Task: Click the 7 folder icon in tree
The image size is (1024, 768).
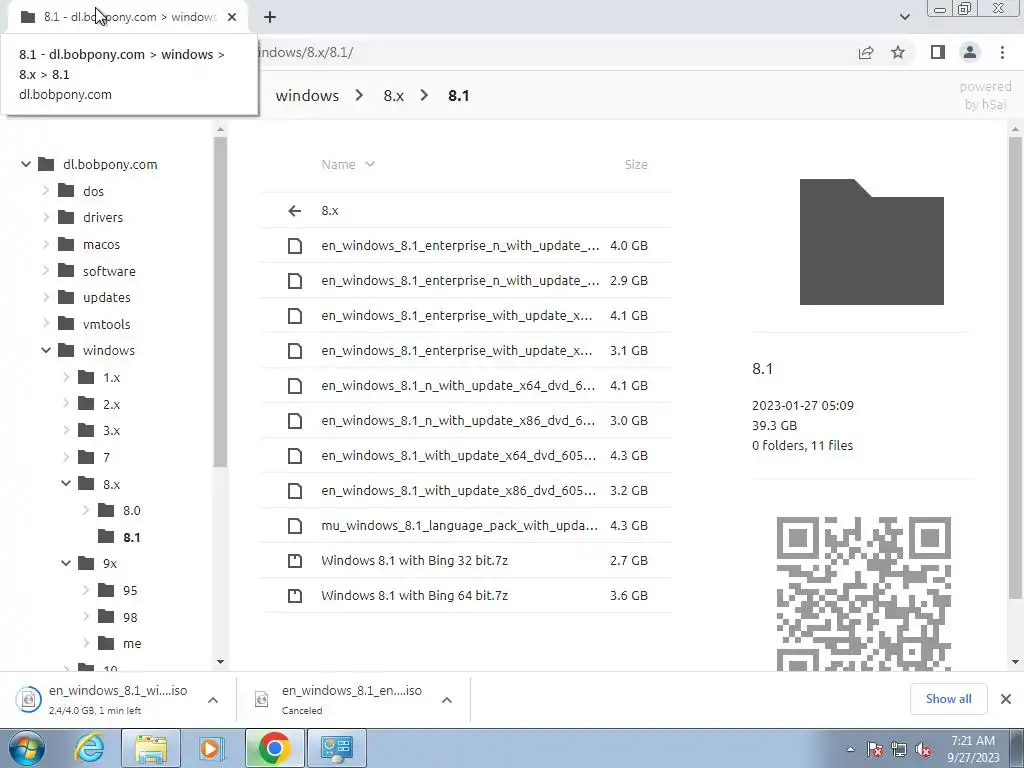Action: (x=86, y=457)
